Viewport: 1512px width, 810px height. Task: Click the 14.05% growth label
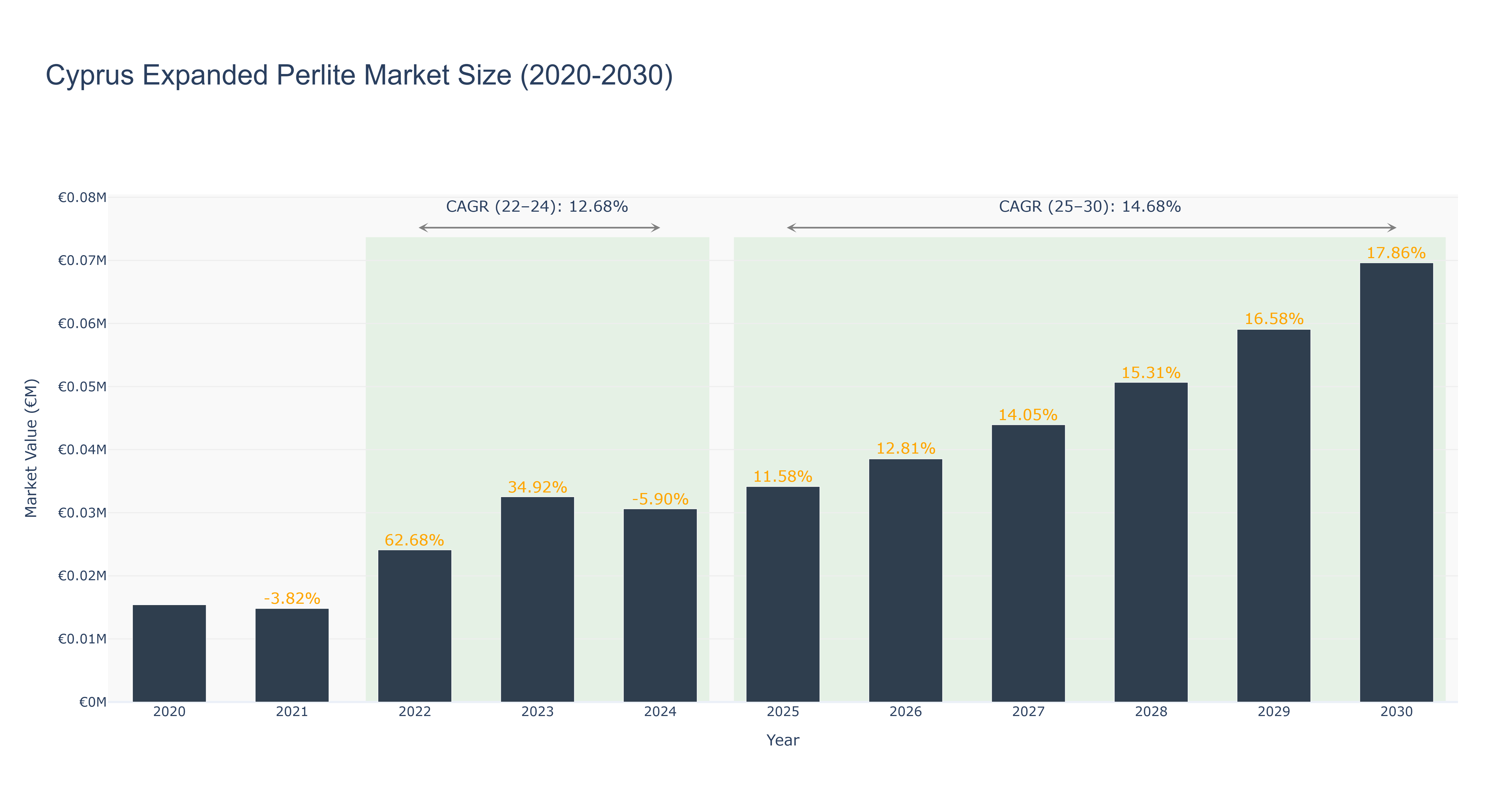coord(1028,415)
